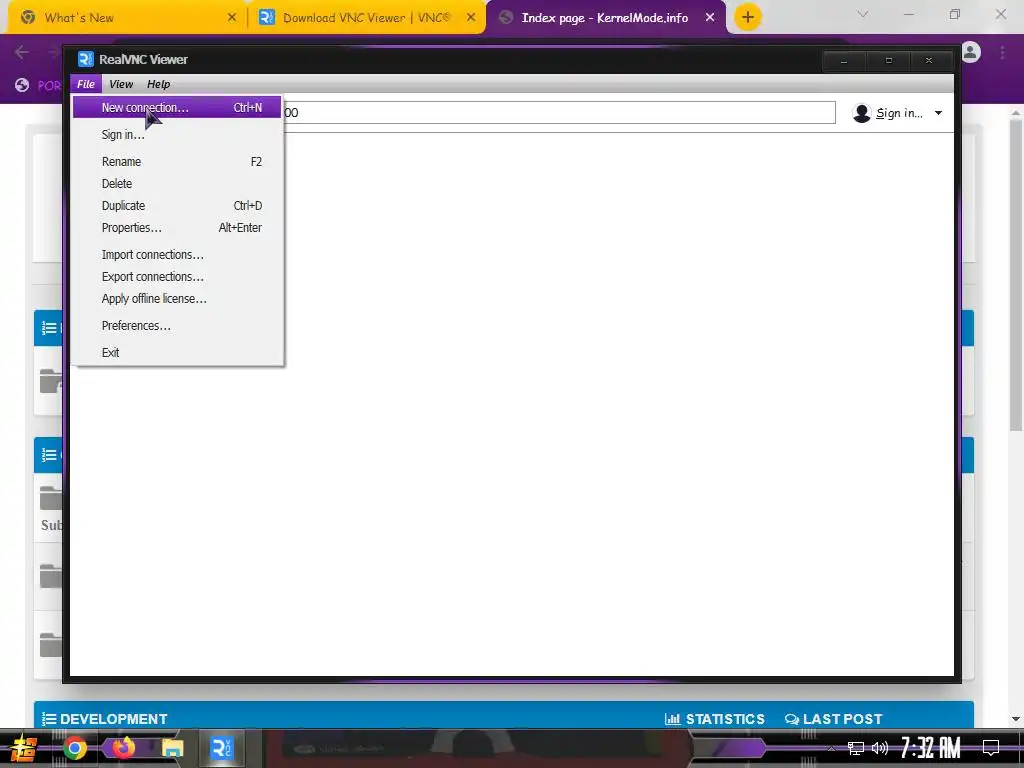Select Rename menu entry
1024x768 pixels.
[177, 161]
